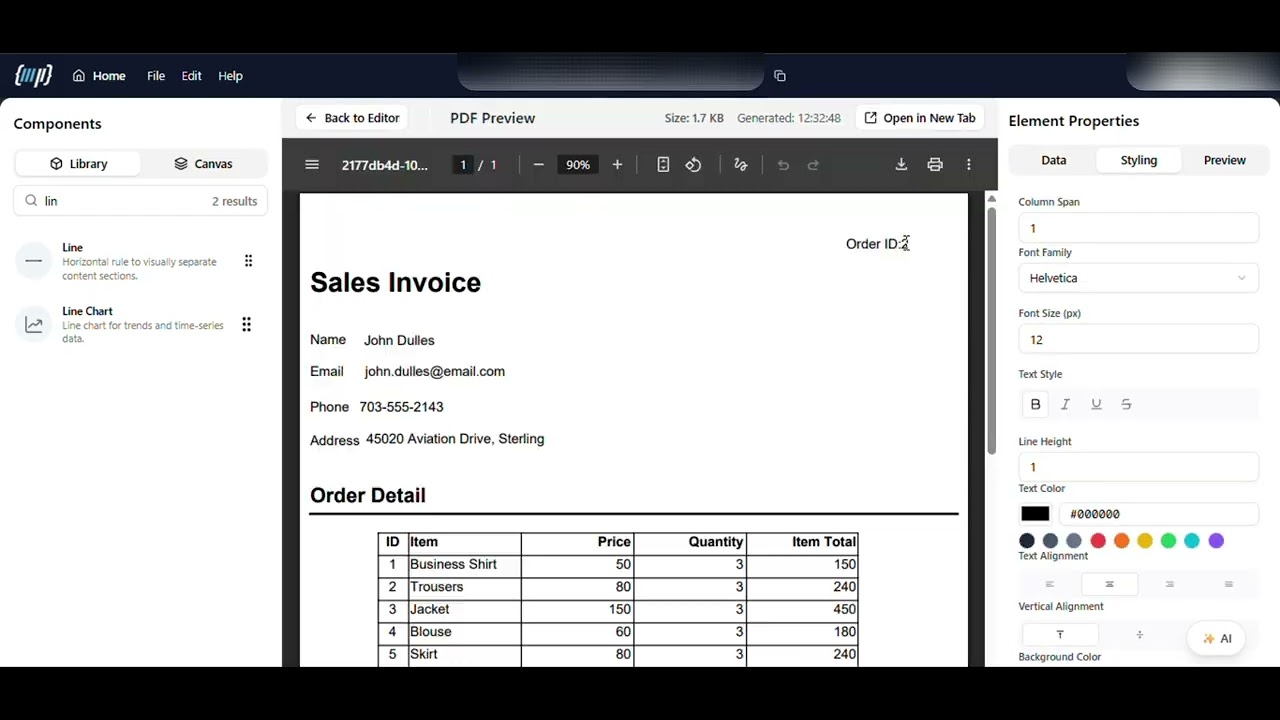The image size is (1280, 720).
Task: Click the copy icon in top bar
Action: pos(780,76)
